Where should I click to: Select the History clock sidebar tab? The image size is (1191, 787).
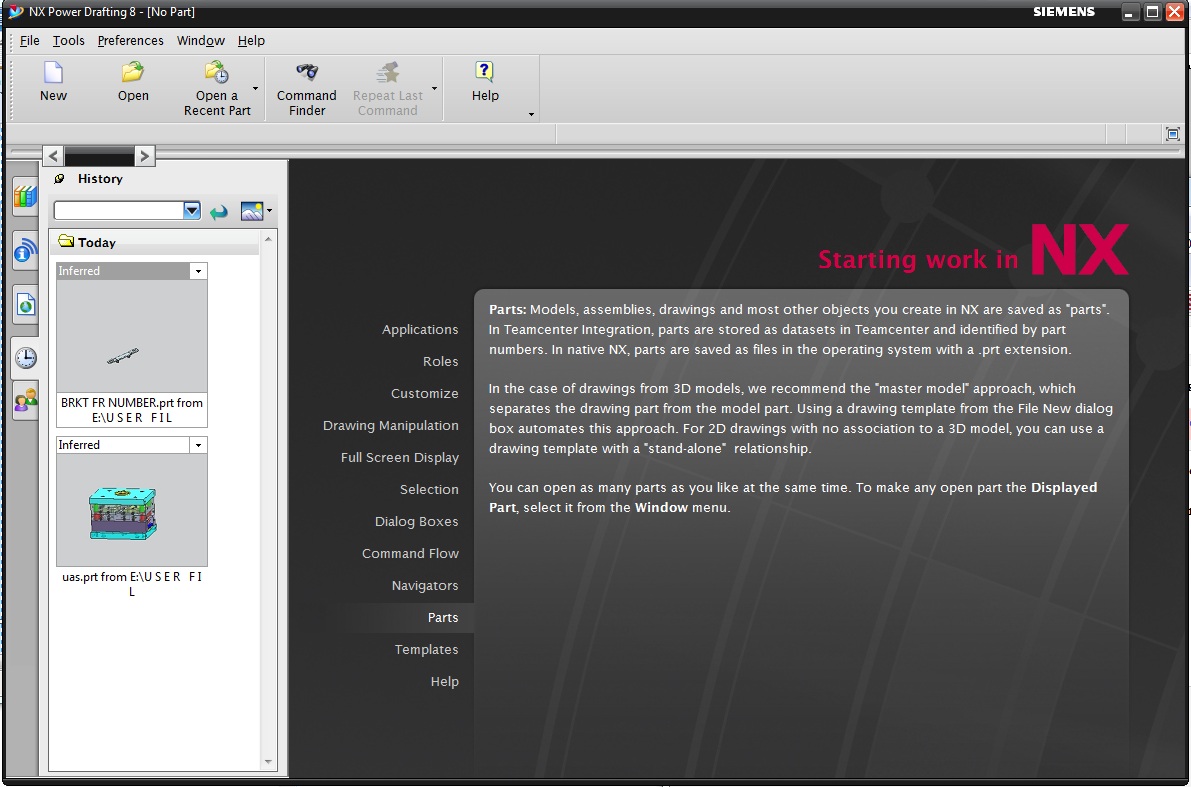click(x=25, y=358)
